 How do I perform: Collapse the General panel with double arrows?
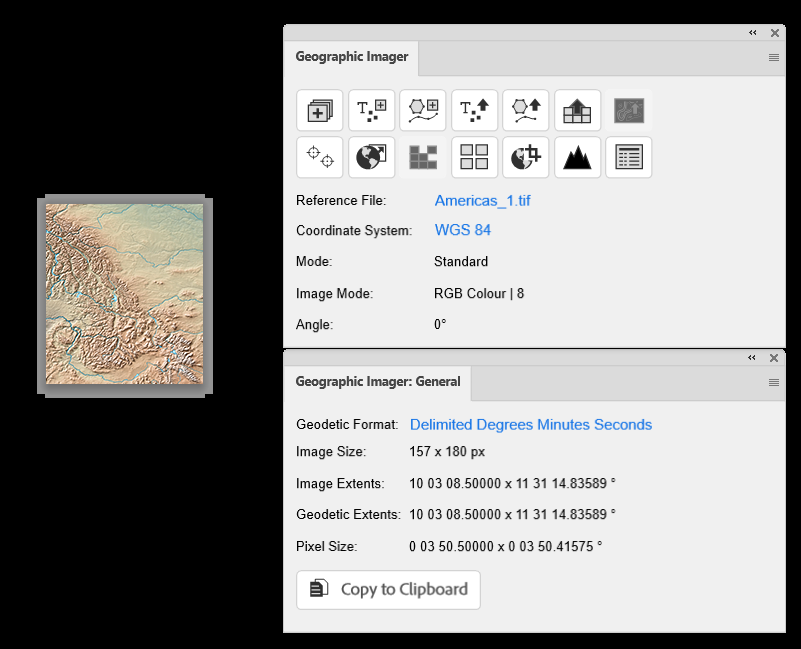(751, 358)
